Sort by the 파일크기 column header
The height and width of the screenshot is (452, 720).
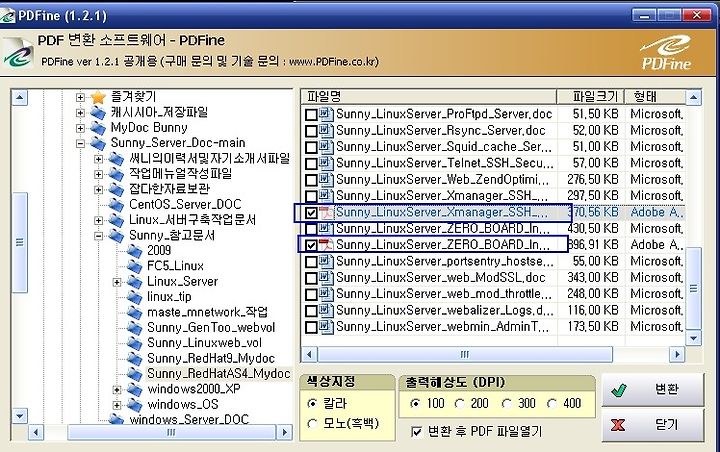pos(591,96)
